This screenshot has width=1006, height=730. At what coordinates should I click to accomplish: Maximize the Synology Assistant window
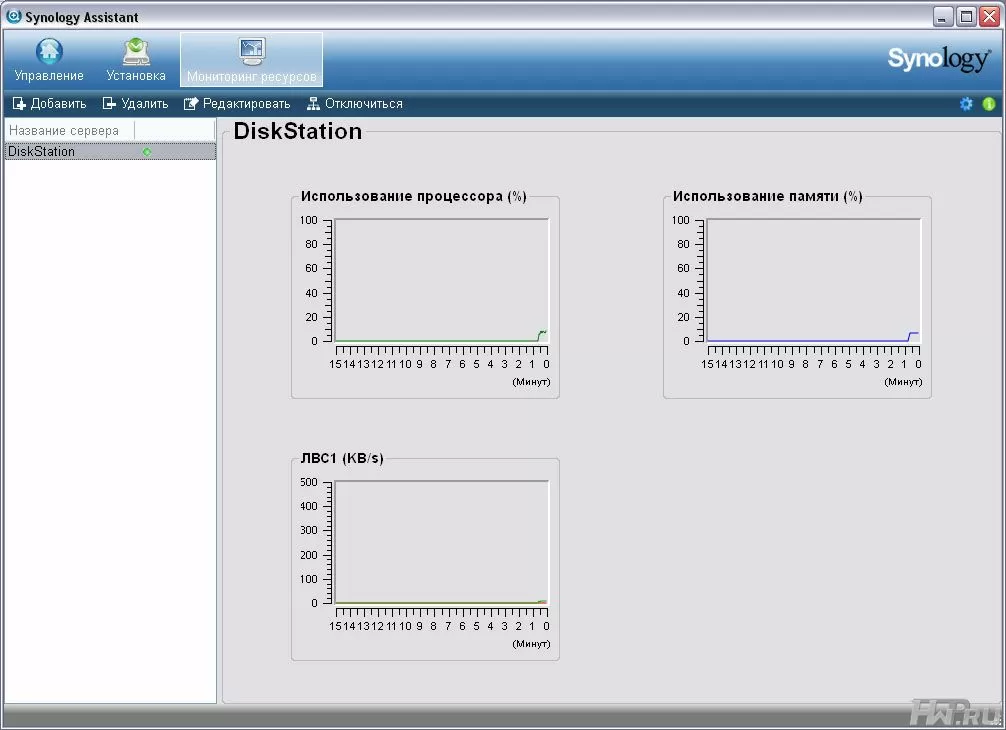pyautogui.click(x=966, y=16)
